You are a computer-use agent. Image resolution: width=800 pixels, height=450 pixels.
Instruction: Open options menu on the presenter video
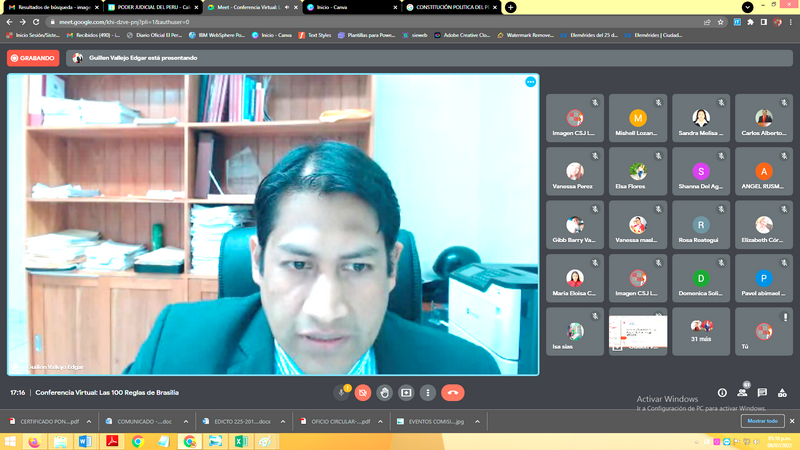pos(530,82)
